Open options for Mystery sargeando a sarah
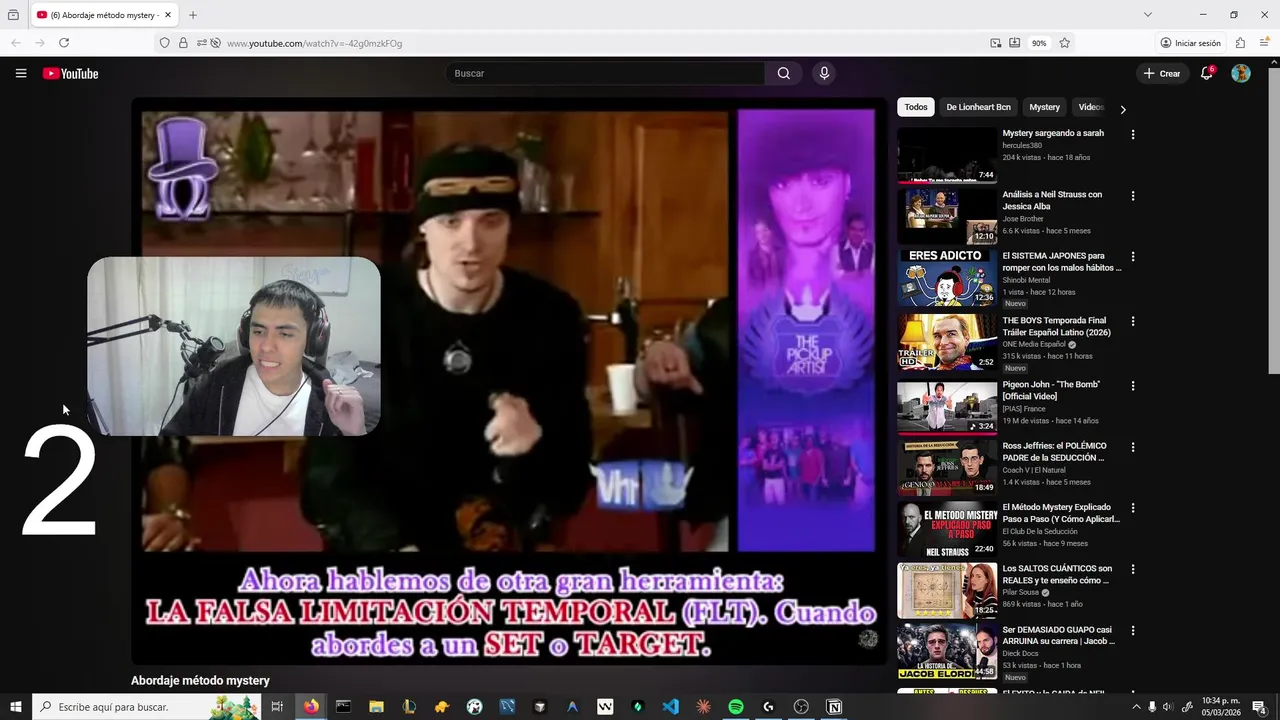The width and height of the screenshot is (1280, 720). 1133,134
